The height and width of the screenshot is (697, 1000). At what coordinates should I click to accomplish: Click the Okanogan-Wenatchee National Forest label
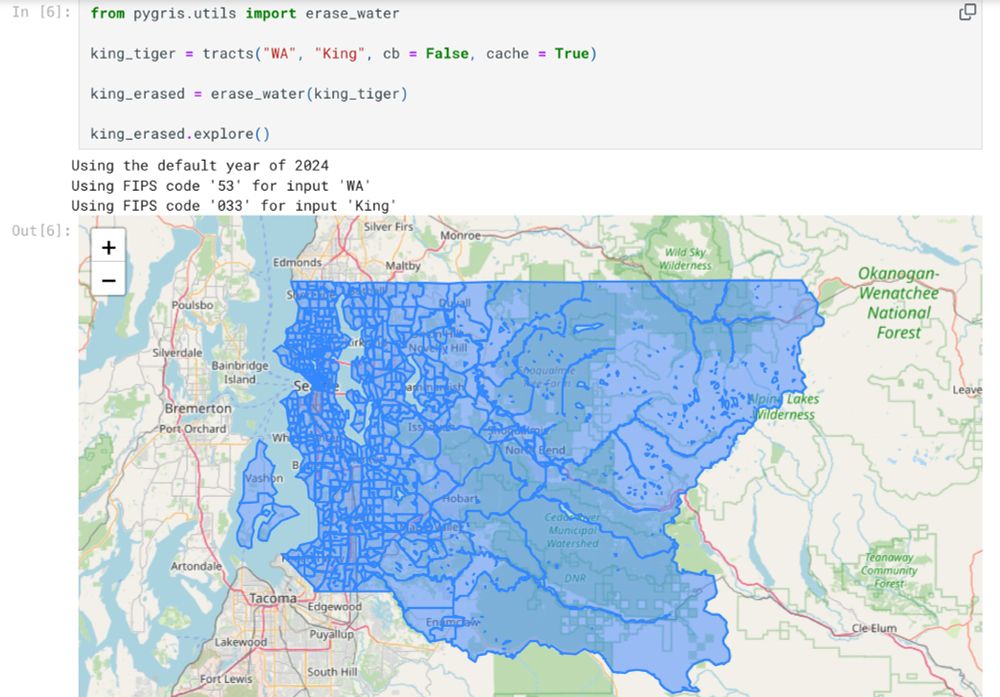coord(899,303)
